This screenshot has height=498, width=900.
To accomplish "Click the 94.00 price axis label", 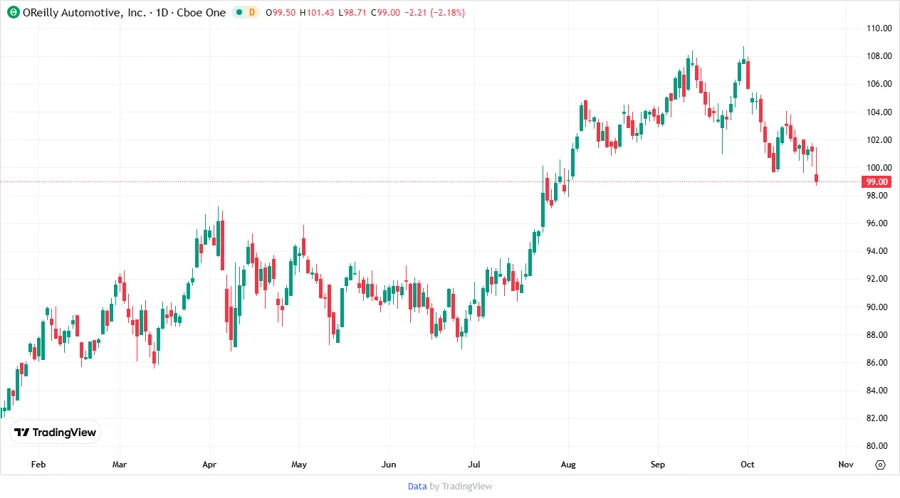I will point(879,251).
